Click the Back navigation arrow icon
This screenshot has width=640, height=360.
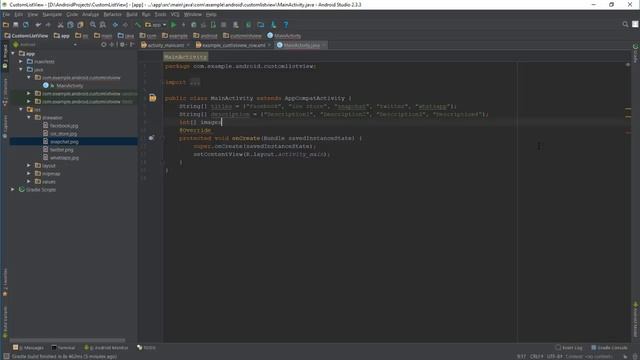(115, 25)
